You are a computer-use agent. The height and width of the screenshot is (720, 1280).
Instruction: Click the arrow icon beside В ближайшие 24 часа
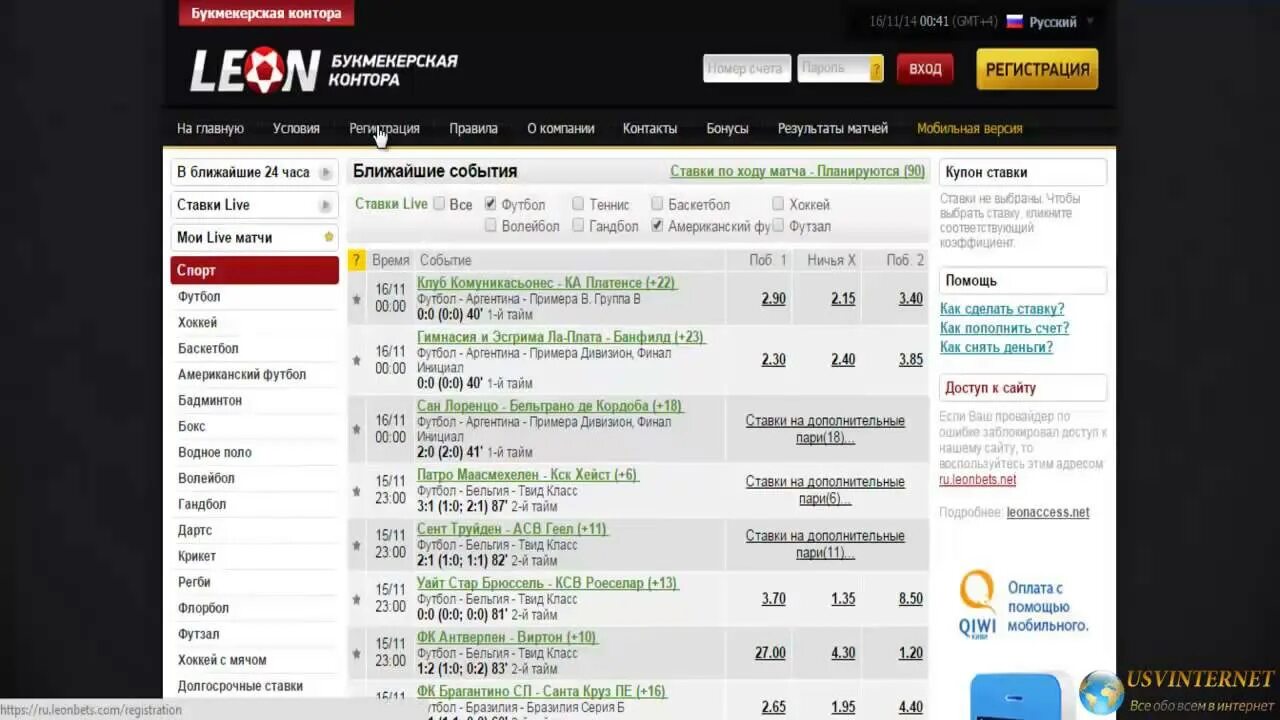pos(325,173)
